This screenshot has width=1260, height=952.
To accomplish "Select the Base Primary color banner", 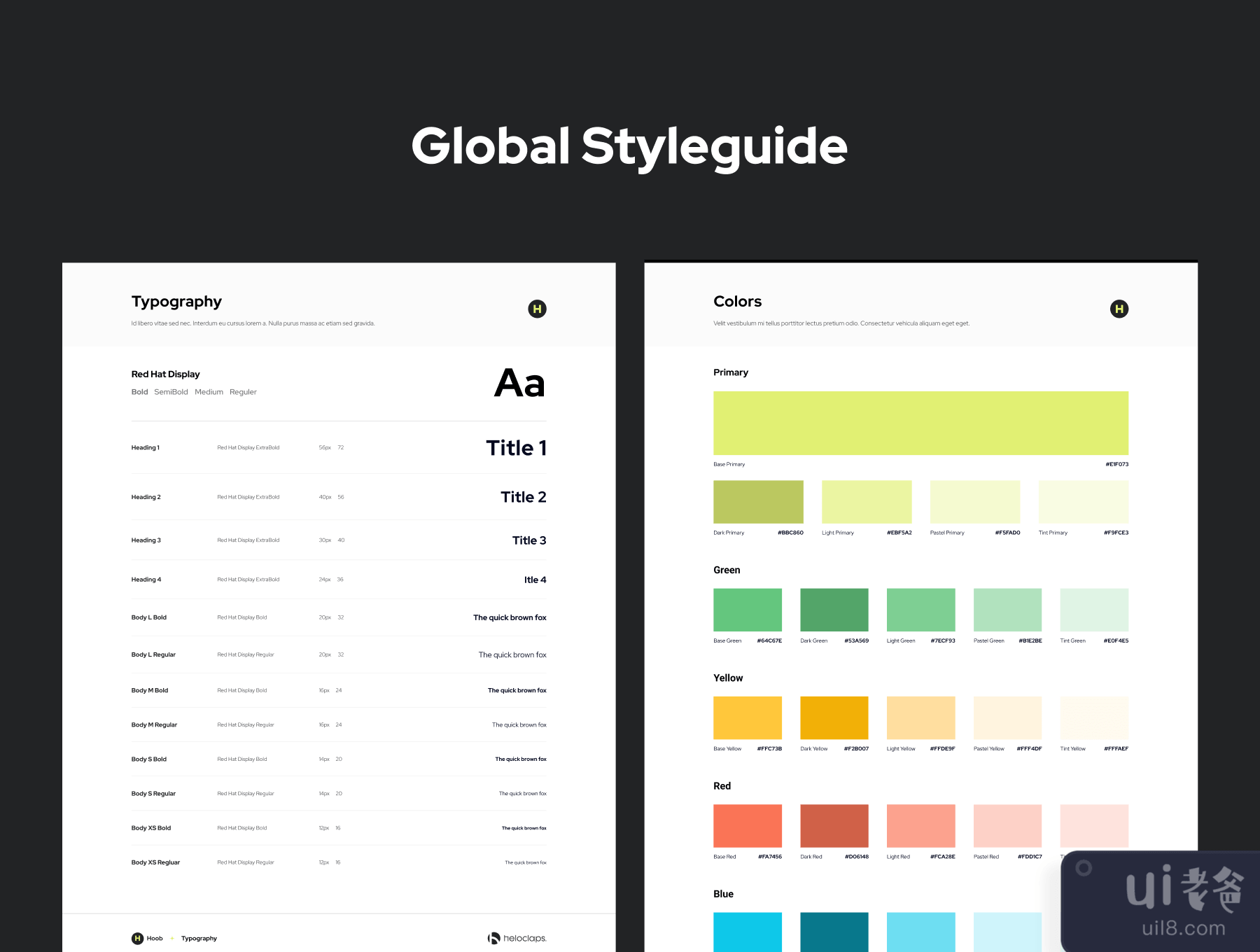I will [920, 423].
